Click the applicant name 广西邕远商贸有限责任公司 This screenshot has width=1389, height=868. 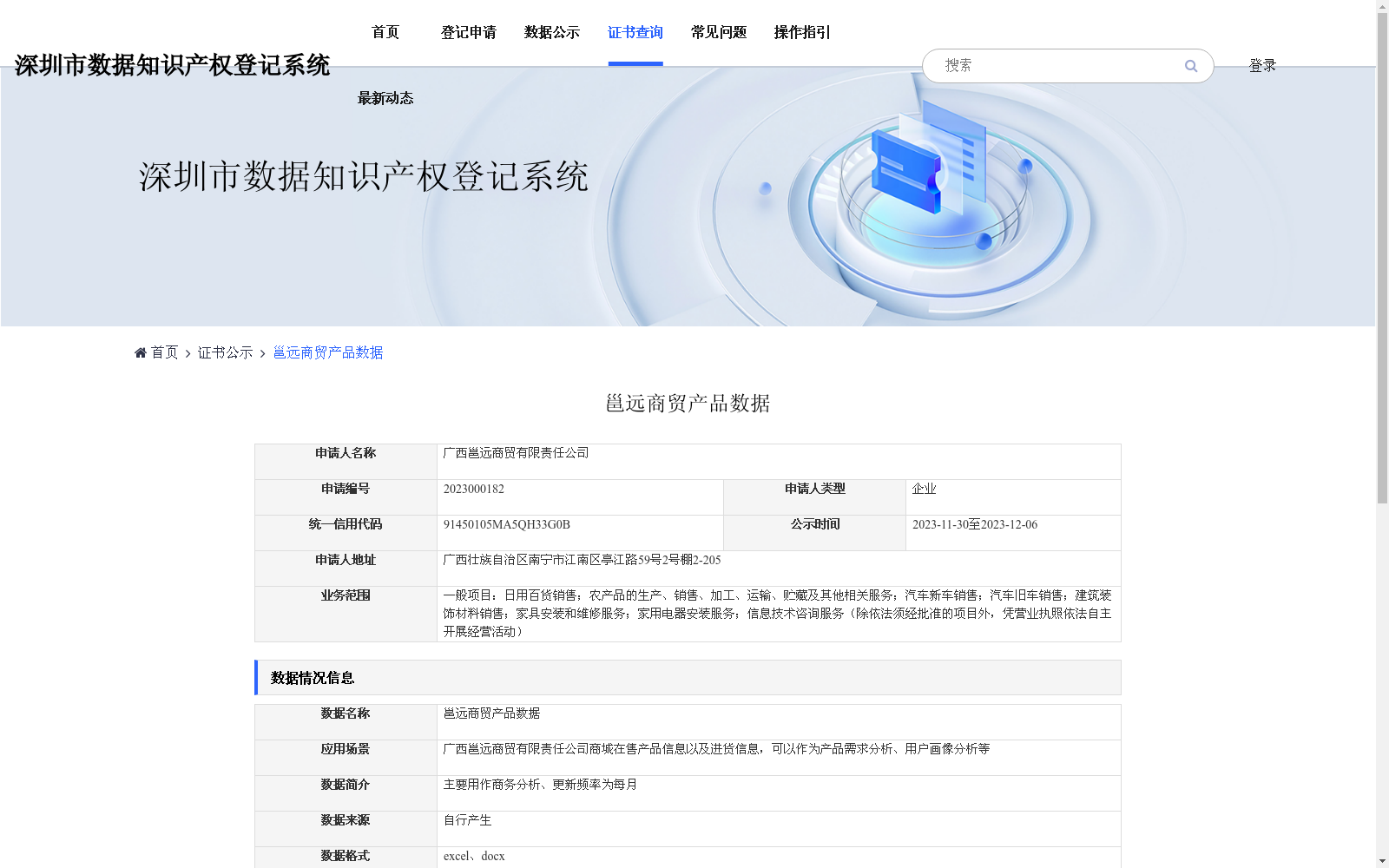pos(516,453)
